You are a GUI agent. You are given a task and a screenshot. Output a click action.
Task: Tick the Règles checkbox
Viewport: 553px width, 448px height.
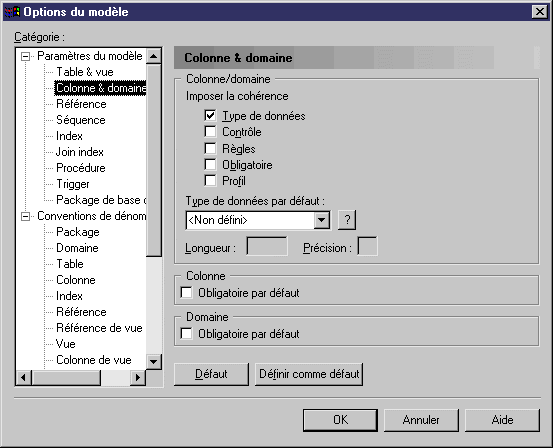pos(210,148)
